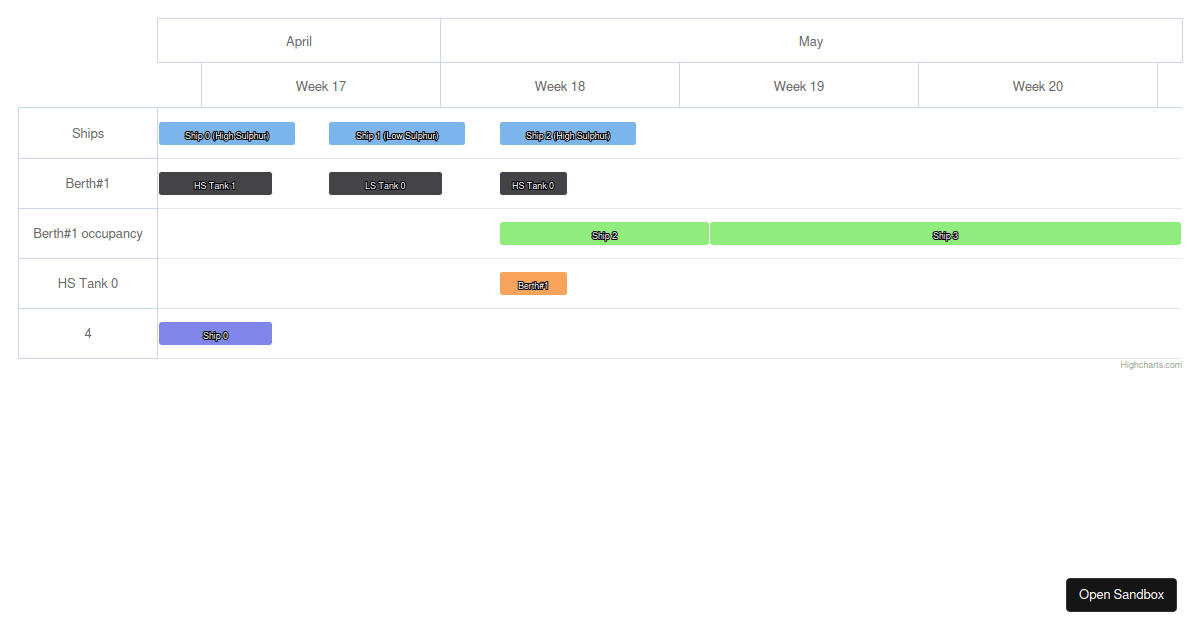Click the April month header

299,41
